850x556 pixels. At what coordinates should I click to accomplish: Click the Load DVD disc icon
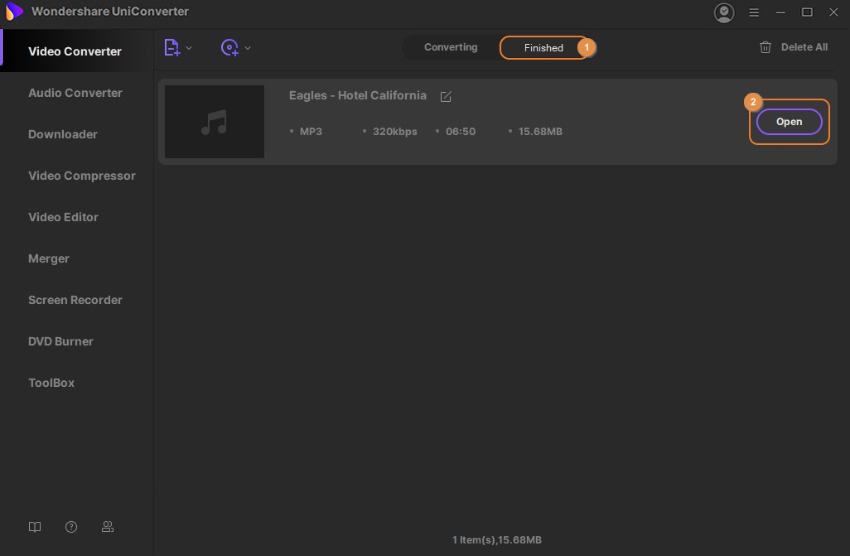230,47
